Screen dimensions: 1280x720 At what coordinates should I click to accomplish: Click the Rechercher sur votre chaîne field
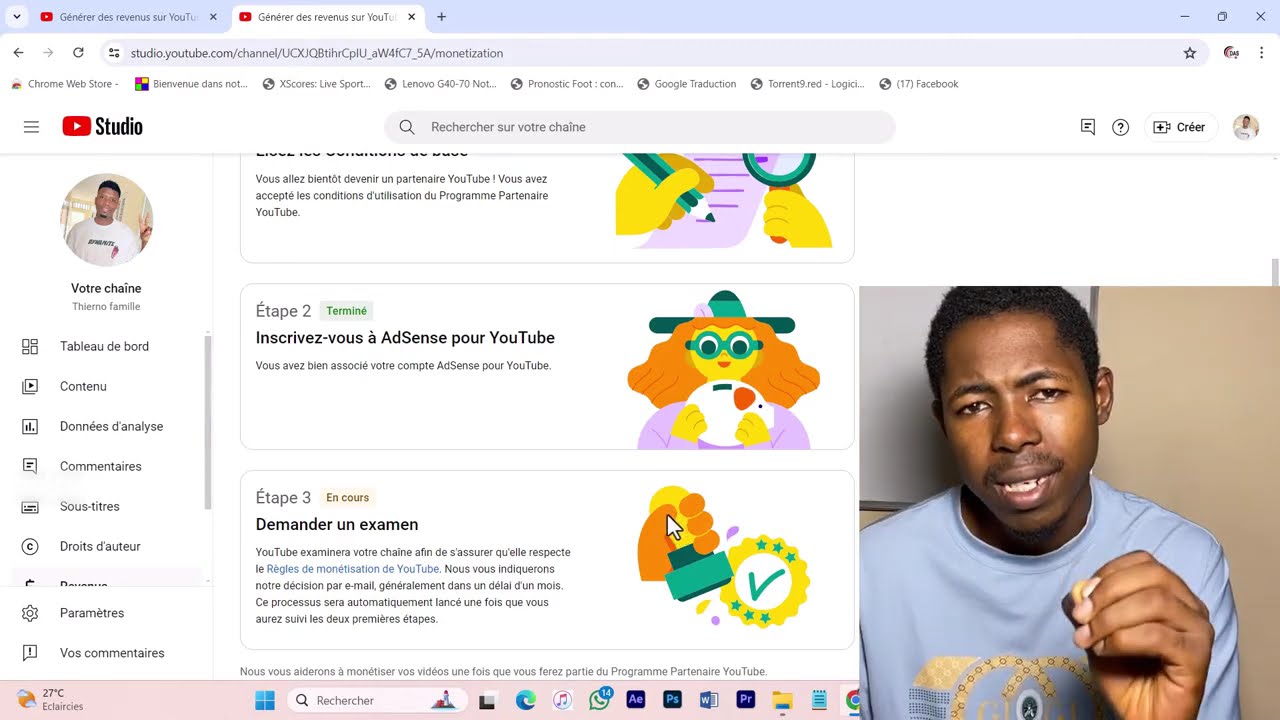[640, 127]
